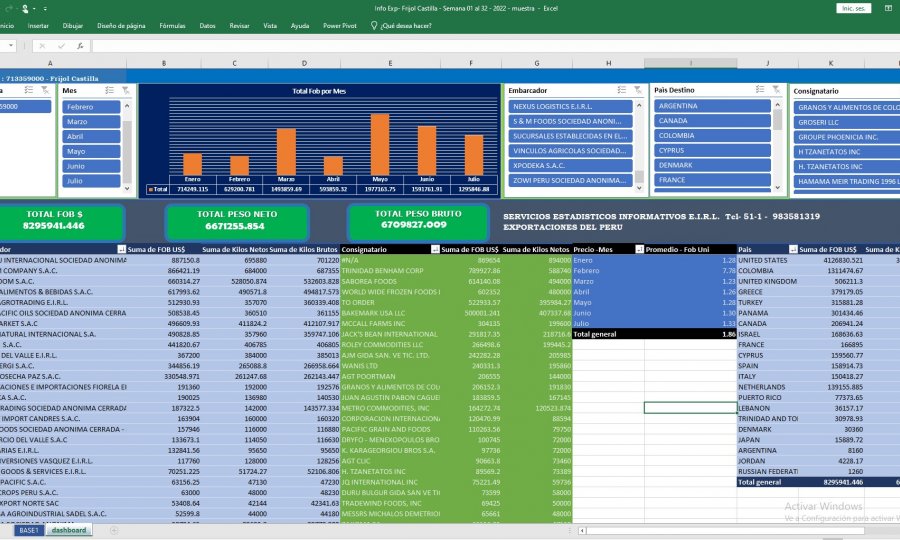Screen dimensions: 900x540
Task: Click the Mes slicer scroll-down arrow
Action: 127,188
